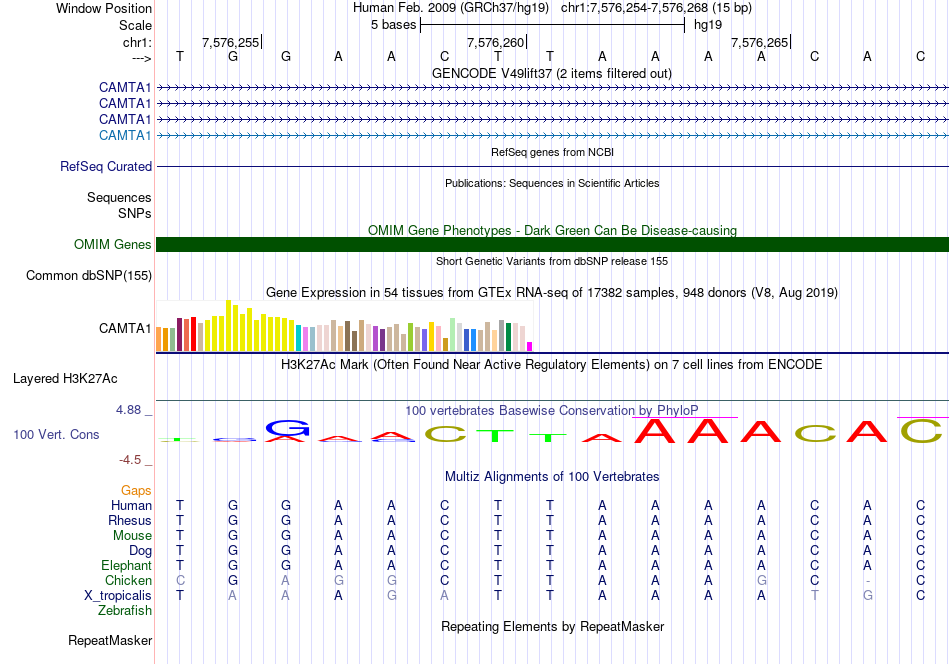Open the GTEx Gene Expression in 54 tissues title
Viewport: 950px width, 664px height.
552,293
